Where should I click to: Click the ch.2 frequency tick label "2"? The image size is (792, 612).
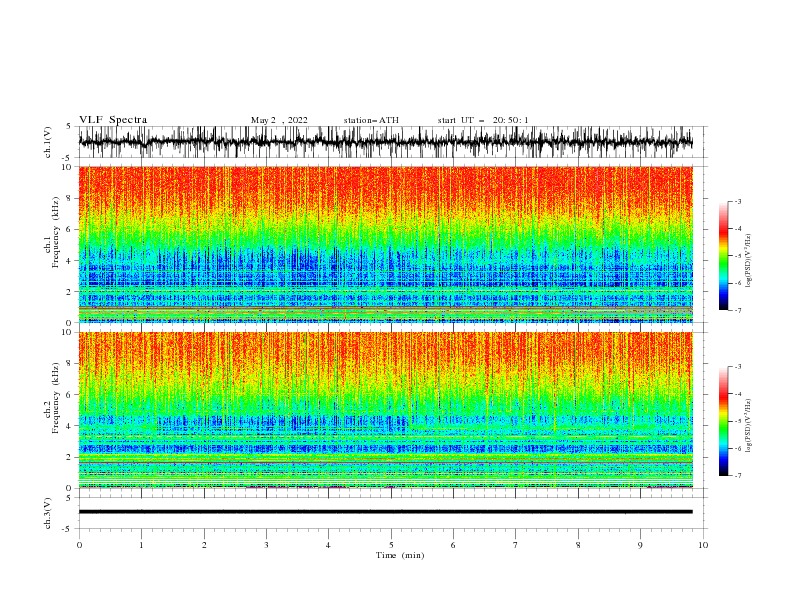[70, 457]
